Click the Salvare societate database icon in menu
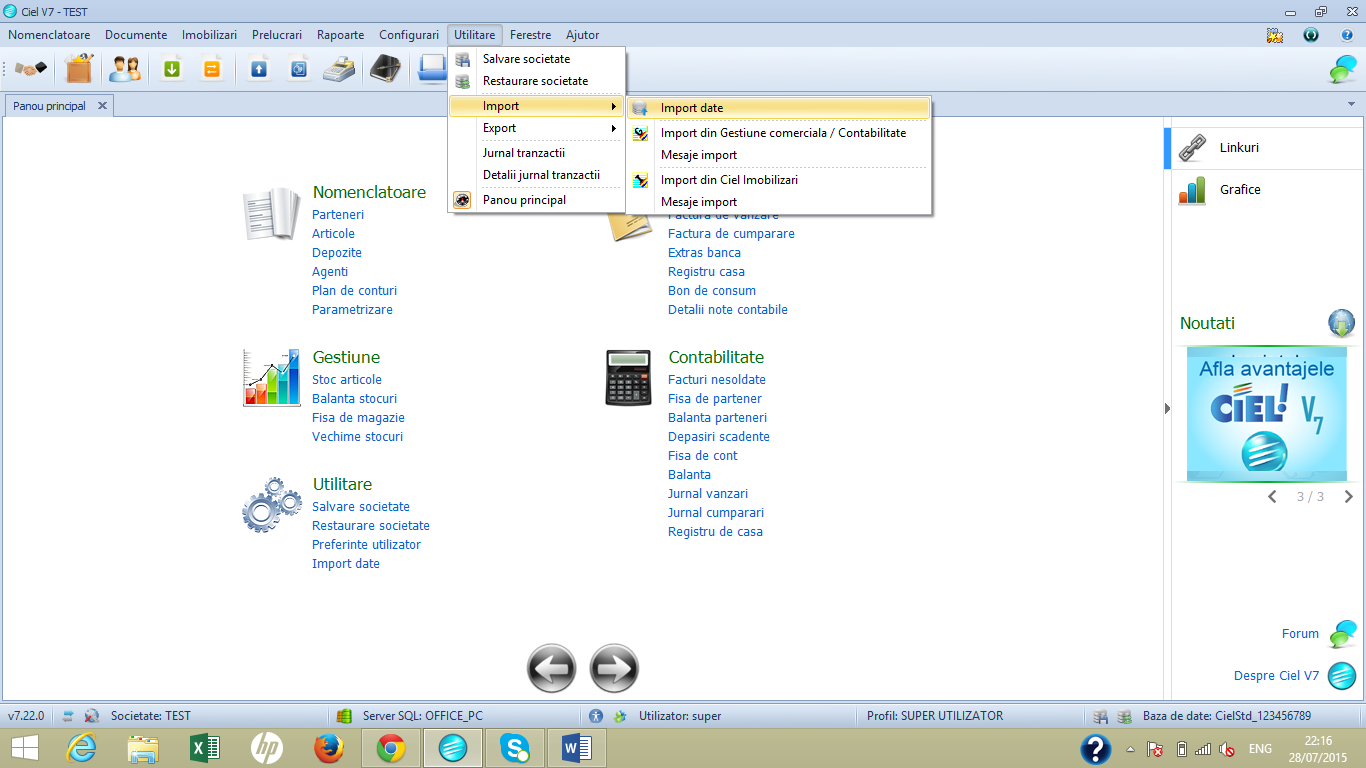The width and height of the screenshot is (1366, 768). (x=462, y=59)
